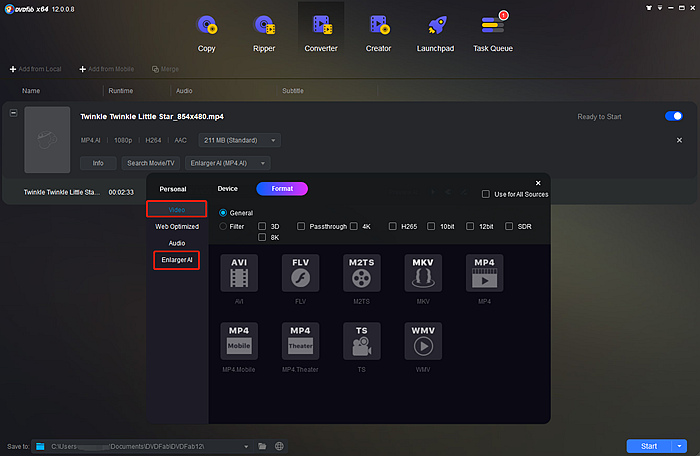Open the Launchpad module
Image resolution: width=700 pixels, height=456 pixels.
tap(435, 33)
